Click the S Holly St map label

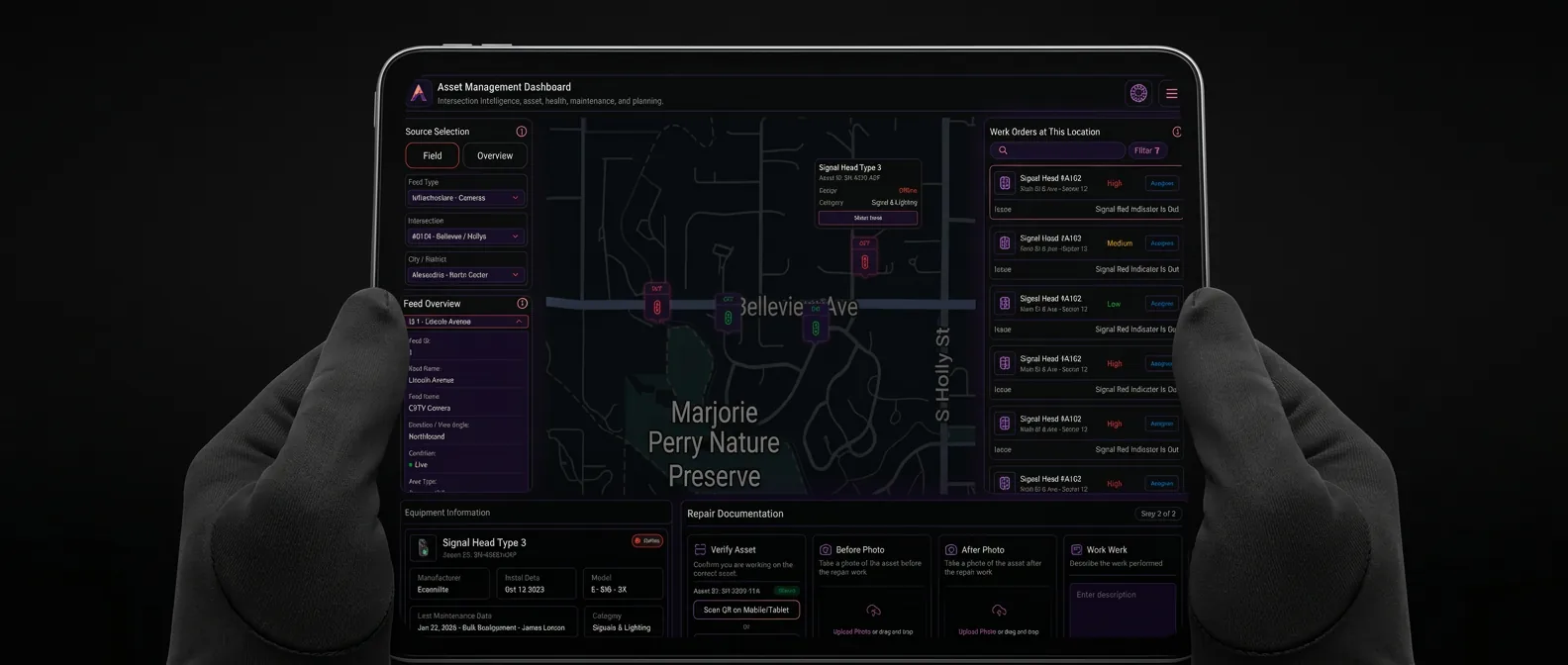pyautogui.click(x=942, y=374)
